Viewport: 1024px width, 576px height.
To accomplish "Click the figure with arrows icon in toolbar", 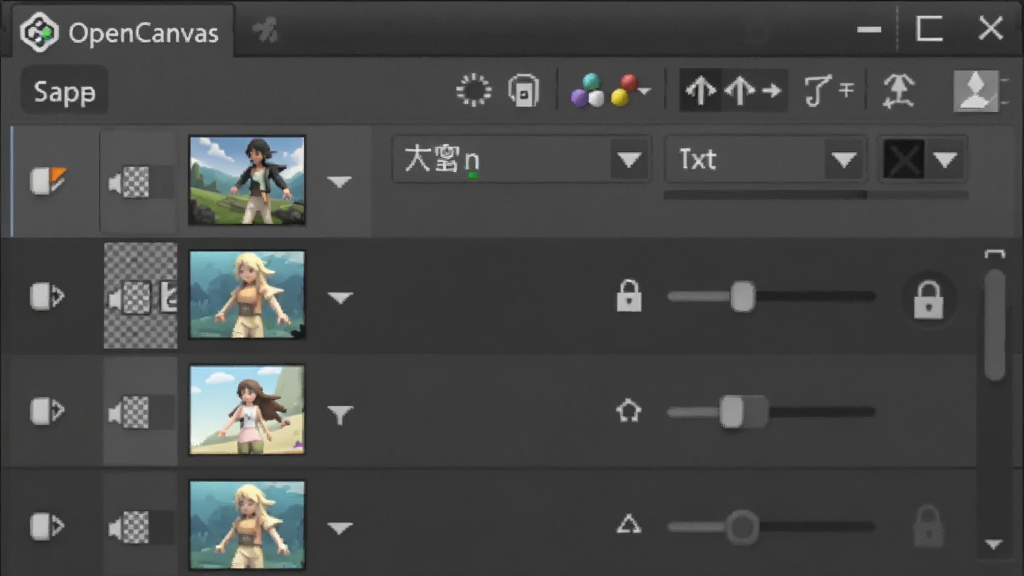I will (899, 90).
